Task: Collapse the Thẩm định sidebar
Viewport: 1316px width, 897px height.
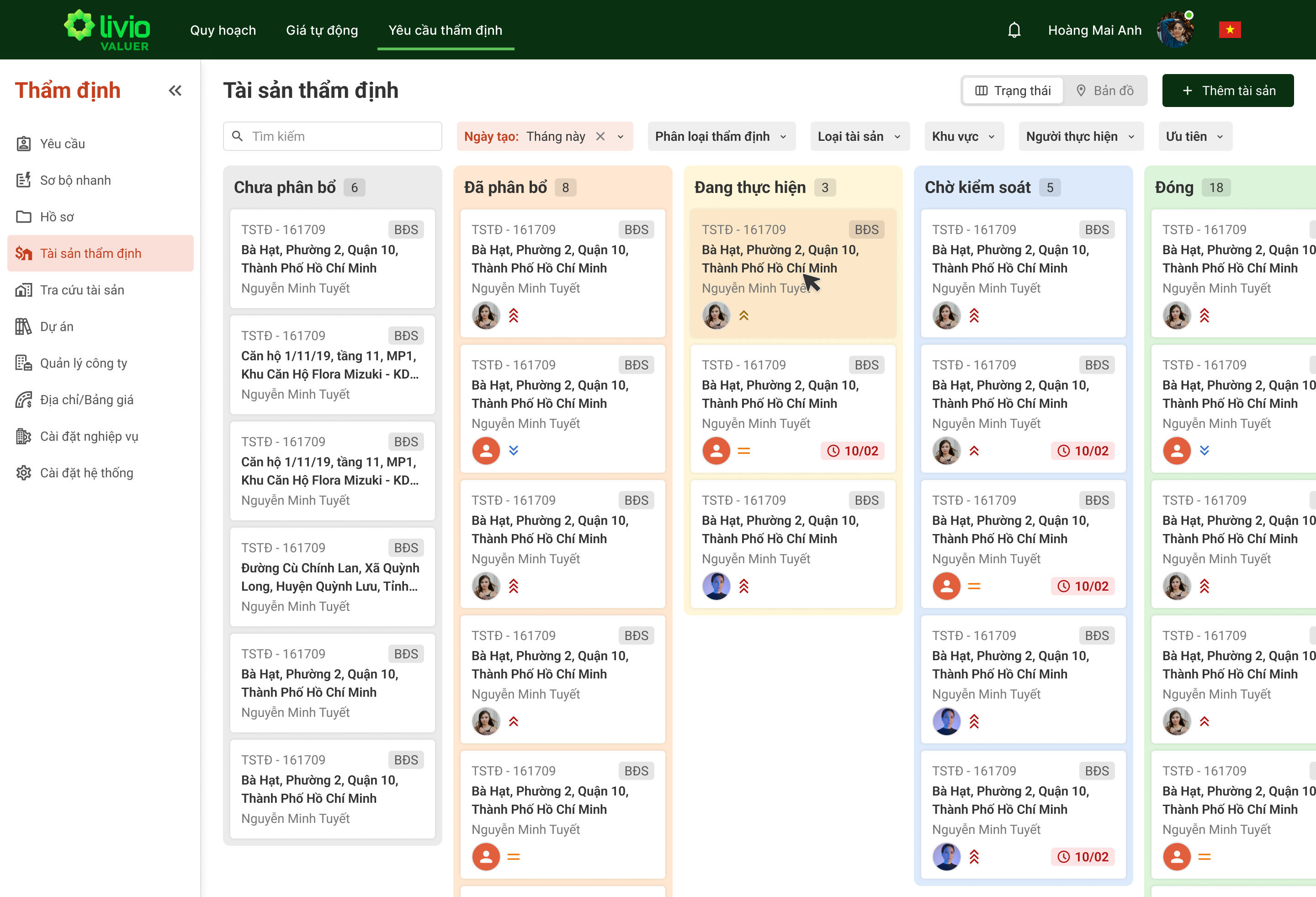Action: coord(175,91)
